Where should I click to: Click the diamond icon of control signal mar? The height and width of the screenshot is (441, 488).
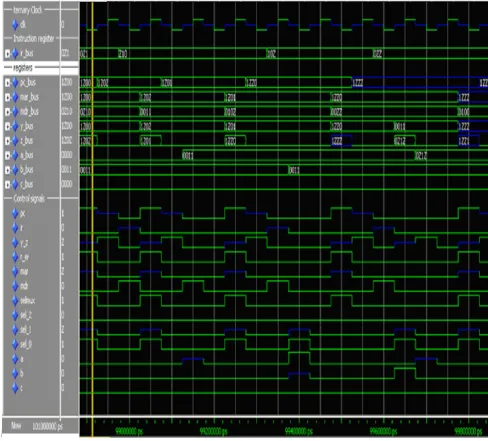click(15, 272)
